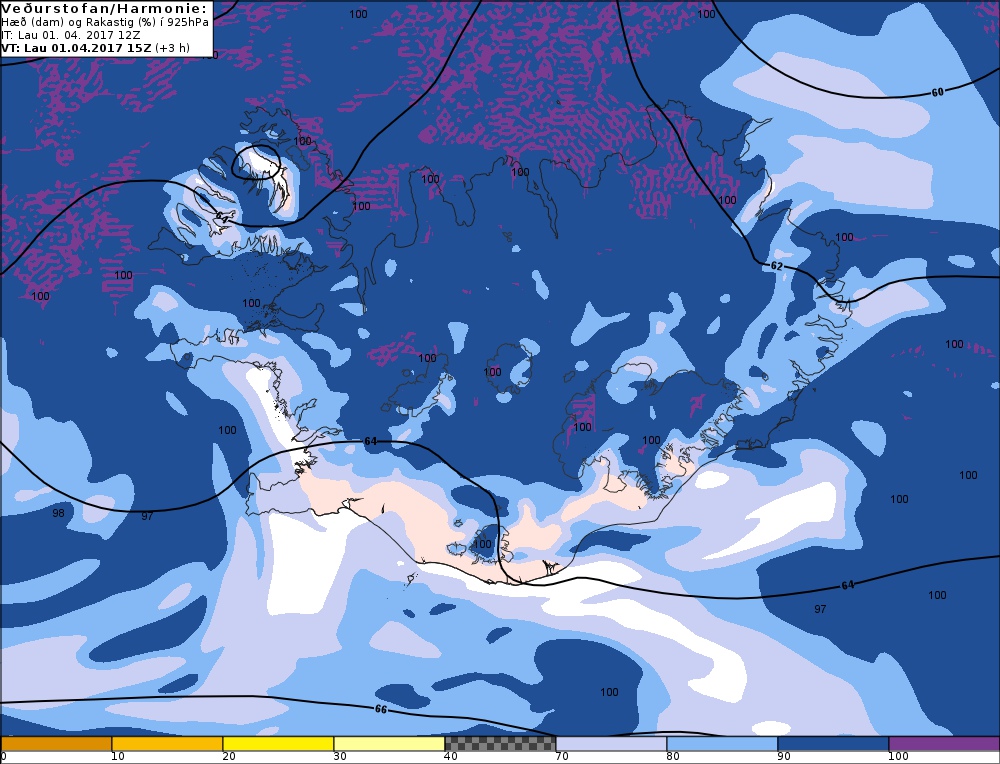The width and height of the screenshot is (1000, 764).
Task: Click the '60' contour label
Action: point(938,92)
